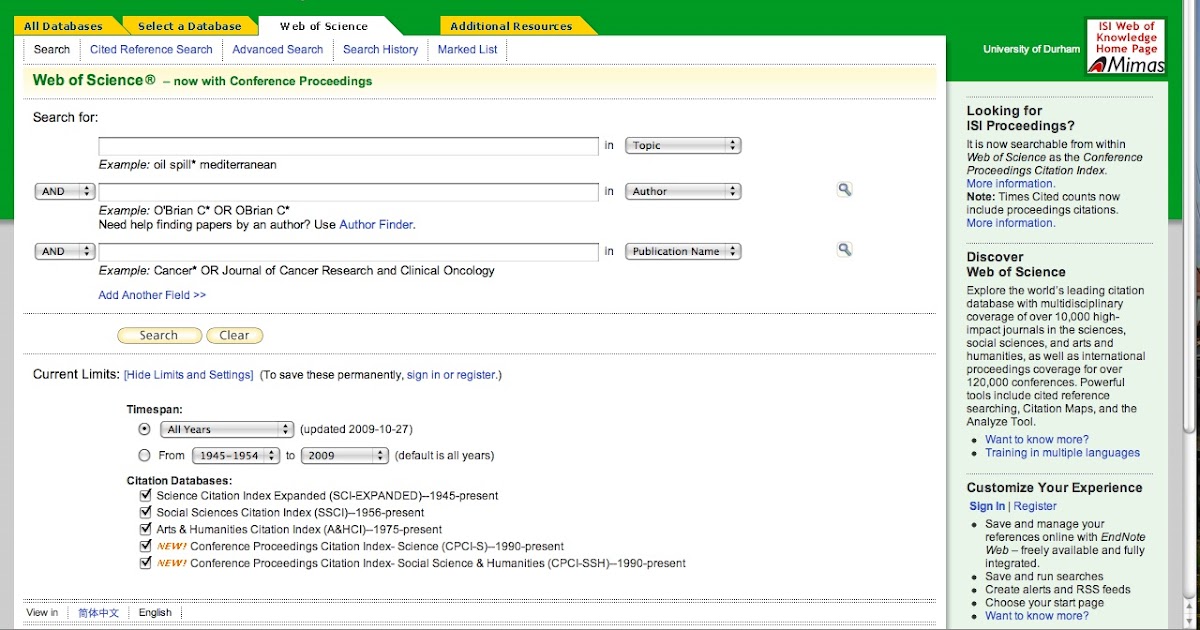Open the Publication Name field dropdown
This screenshot has height=630, width=1200.
tap(683, 252)
